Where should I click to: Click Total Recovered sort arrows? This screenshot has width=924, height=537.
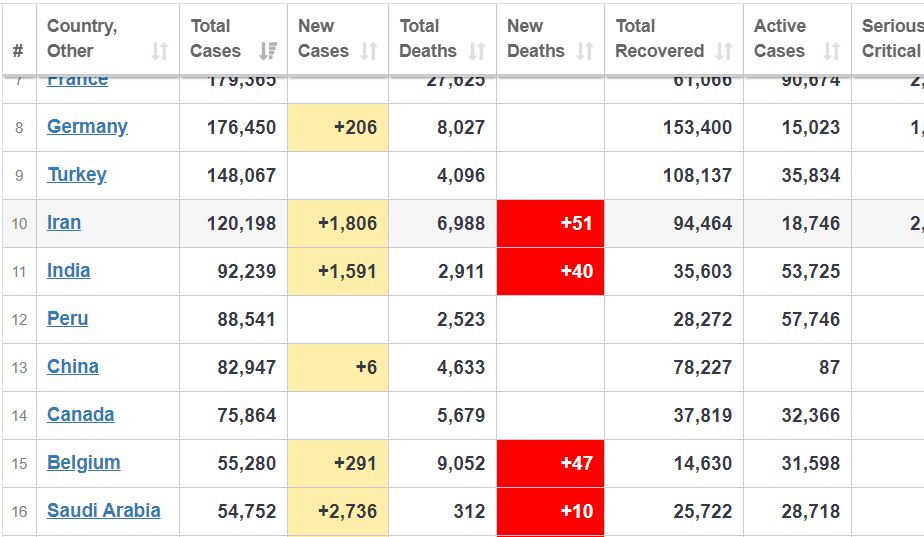[723, 51]
